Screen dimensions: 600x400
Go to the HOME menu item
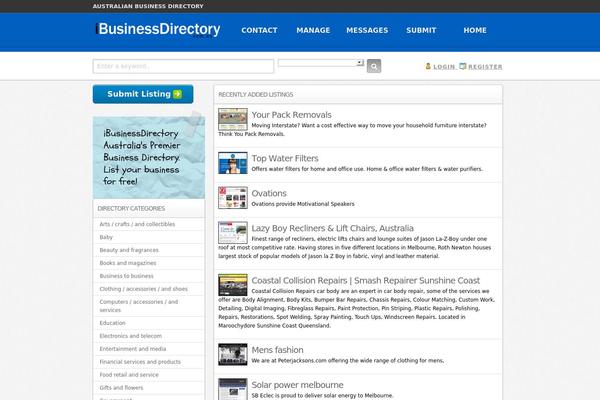[475, 30]
